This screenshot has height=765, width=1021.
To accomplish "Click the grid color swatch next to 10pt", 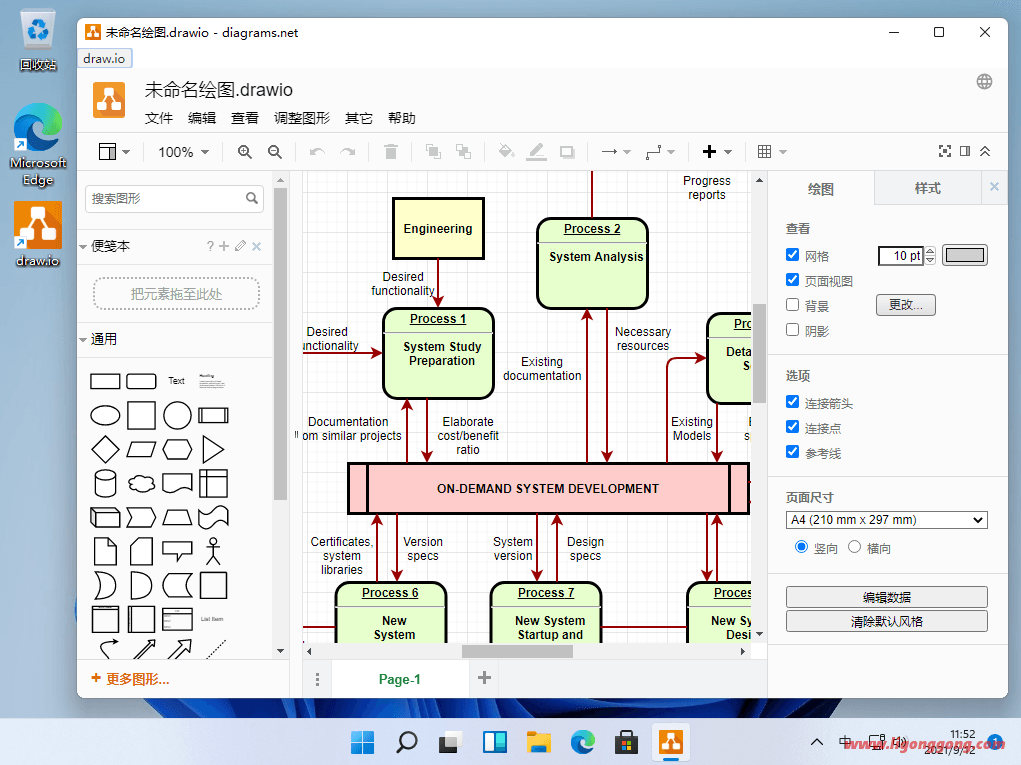I will pyautogui.click(x=964, y=255).
